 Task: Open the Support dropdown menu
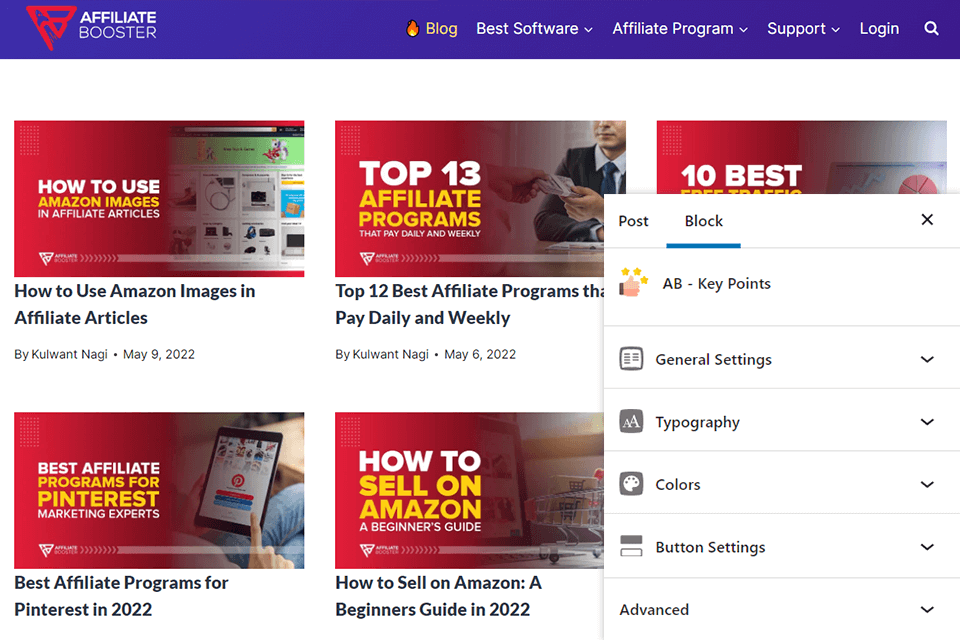click(803, 29)
